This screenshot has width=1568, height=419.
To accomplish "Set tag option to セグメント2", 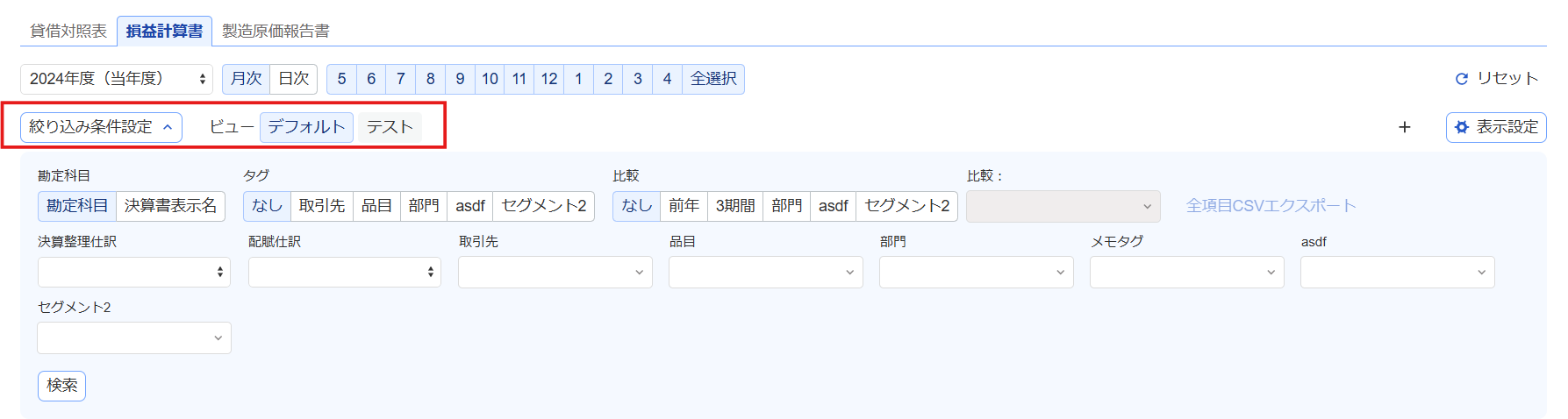I will tap(544, 206).
